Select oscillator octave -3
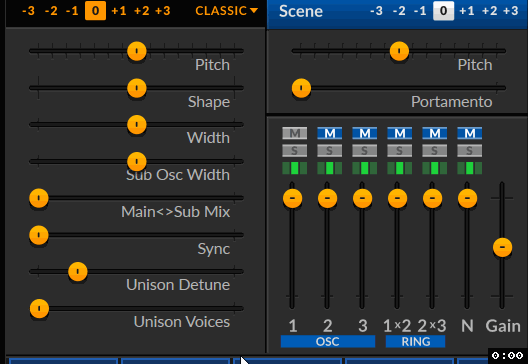Screen dimensions: 528x364 click(x=28, y=11)
